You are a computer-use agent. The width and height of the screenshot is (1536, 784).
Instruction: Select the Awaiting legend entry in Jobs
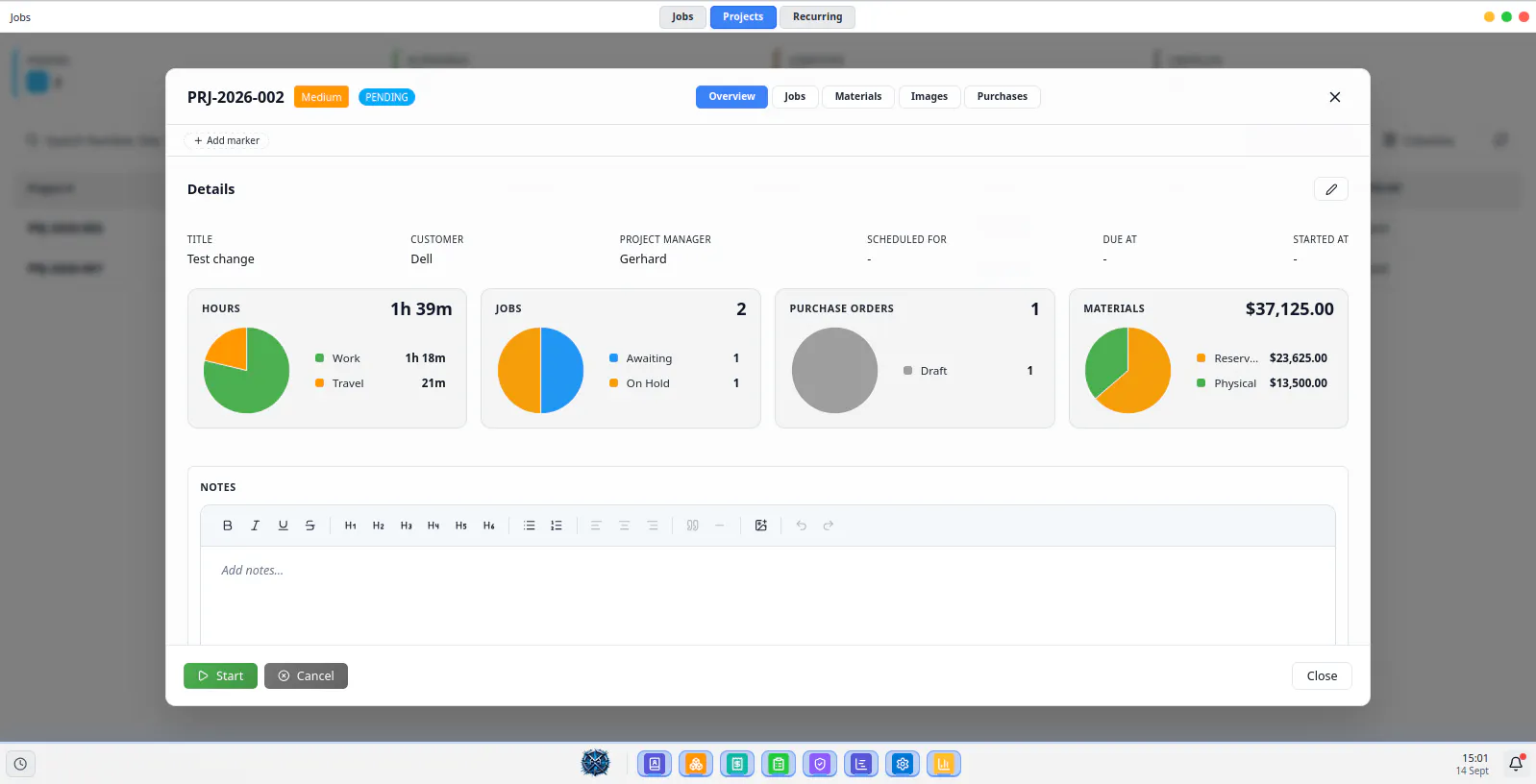click(x=675, y=358)
